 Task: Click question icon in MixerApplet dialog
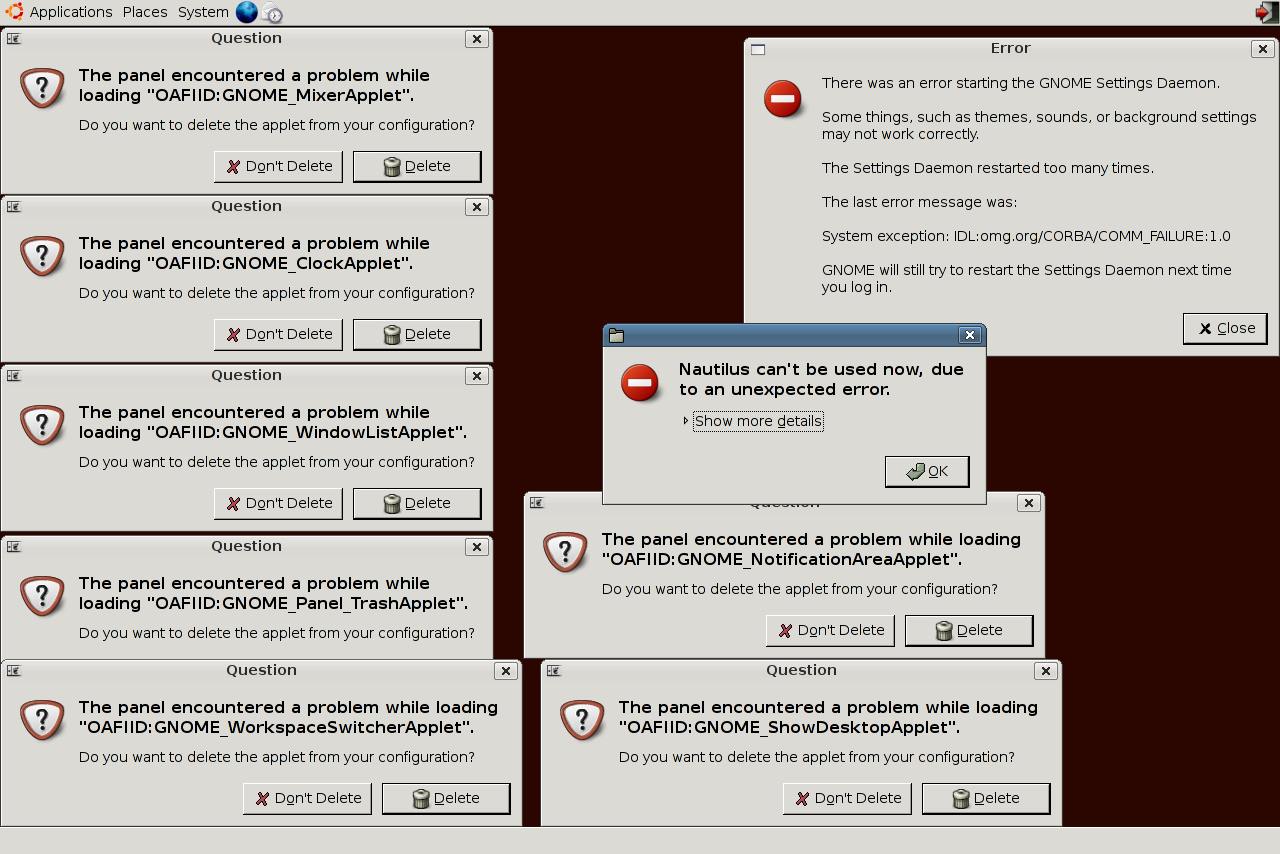point(43,88)
